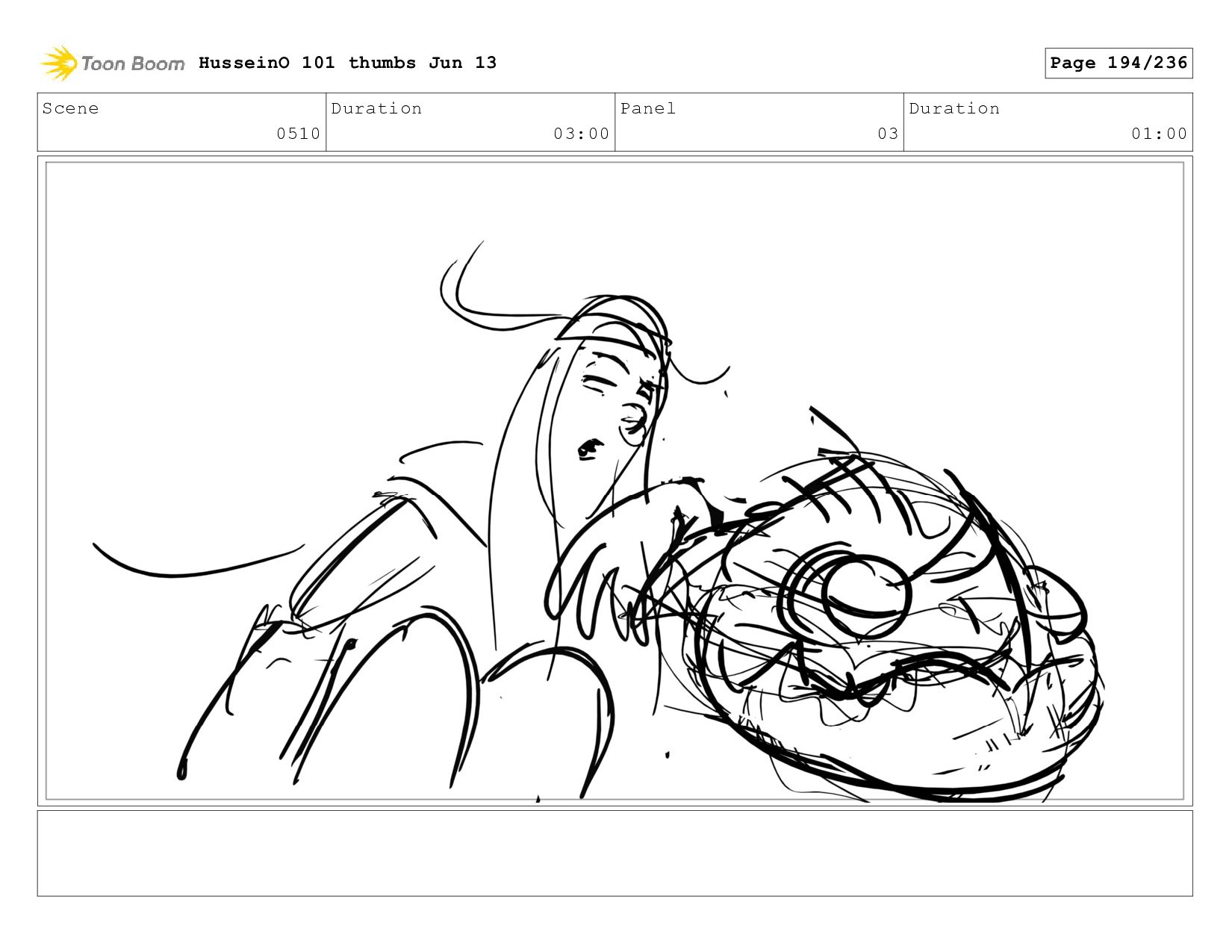Click the storyboard sketch panel
The image size is (1232, 952).
(615, 481)
